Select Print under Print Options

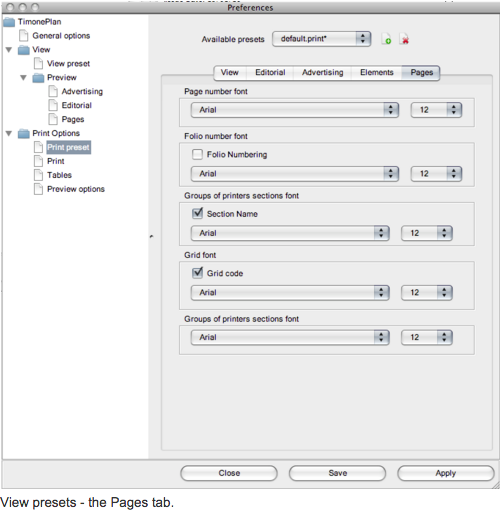[56, 161]
